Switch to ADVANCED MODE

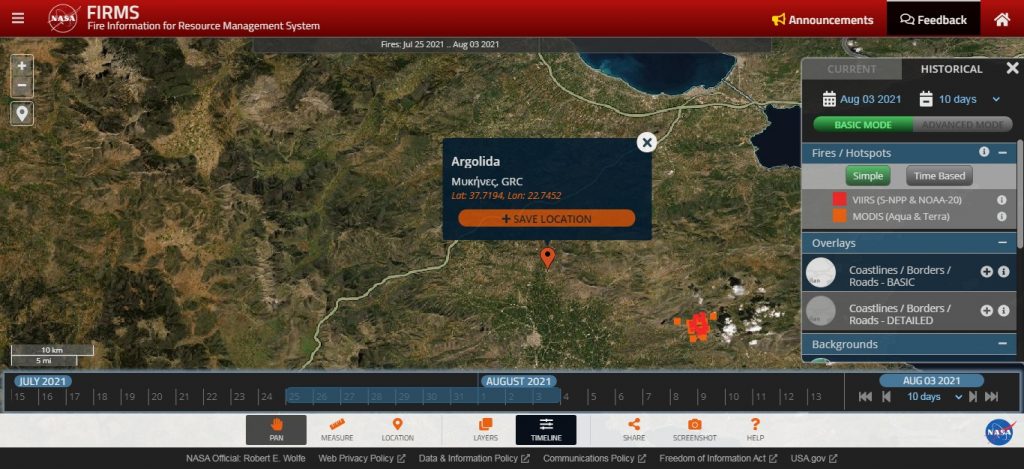(x=963, y=125)
